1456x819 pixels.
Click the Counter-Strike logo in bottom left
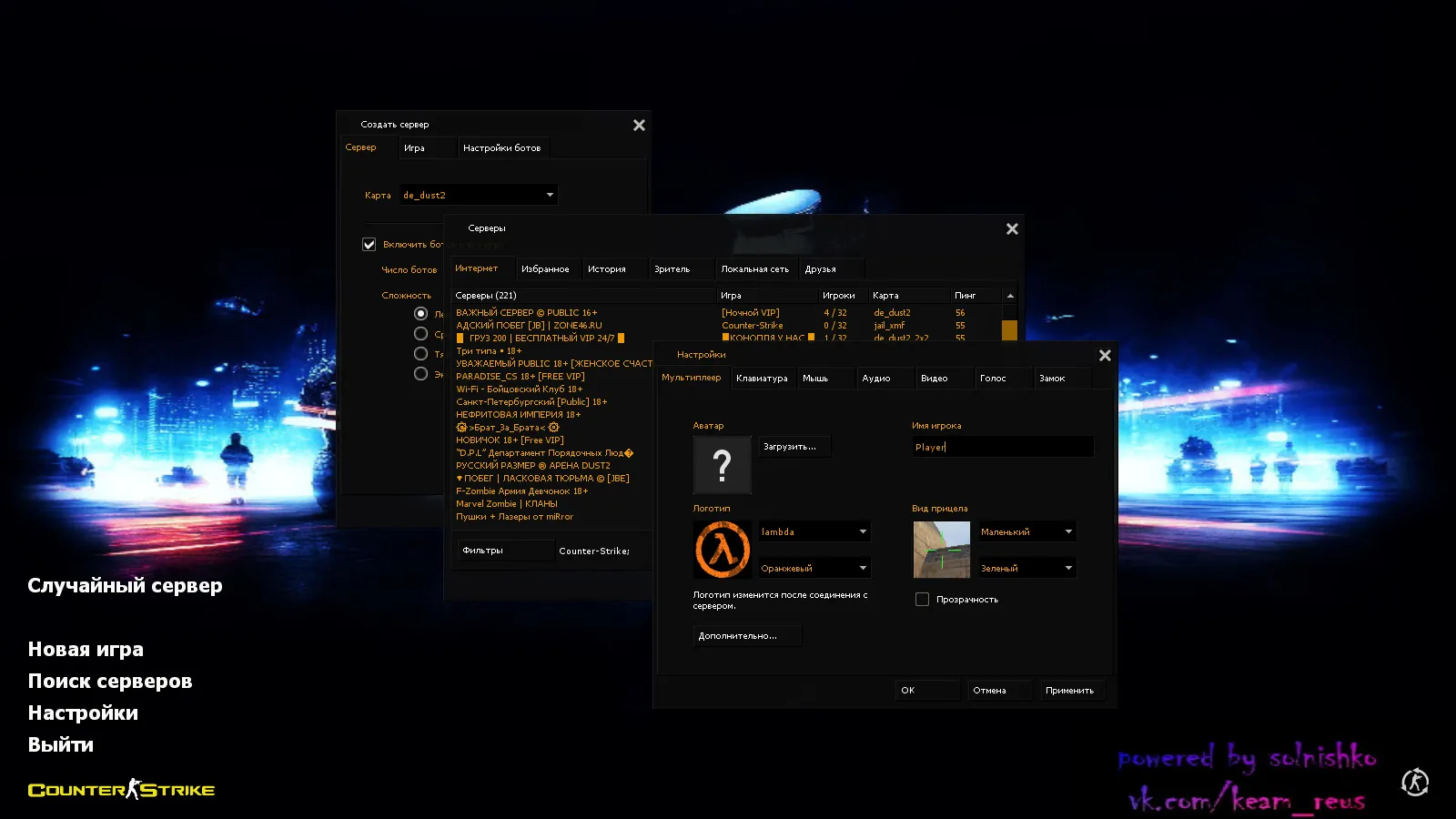pyautogui.click(x=121, y=789)
